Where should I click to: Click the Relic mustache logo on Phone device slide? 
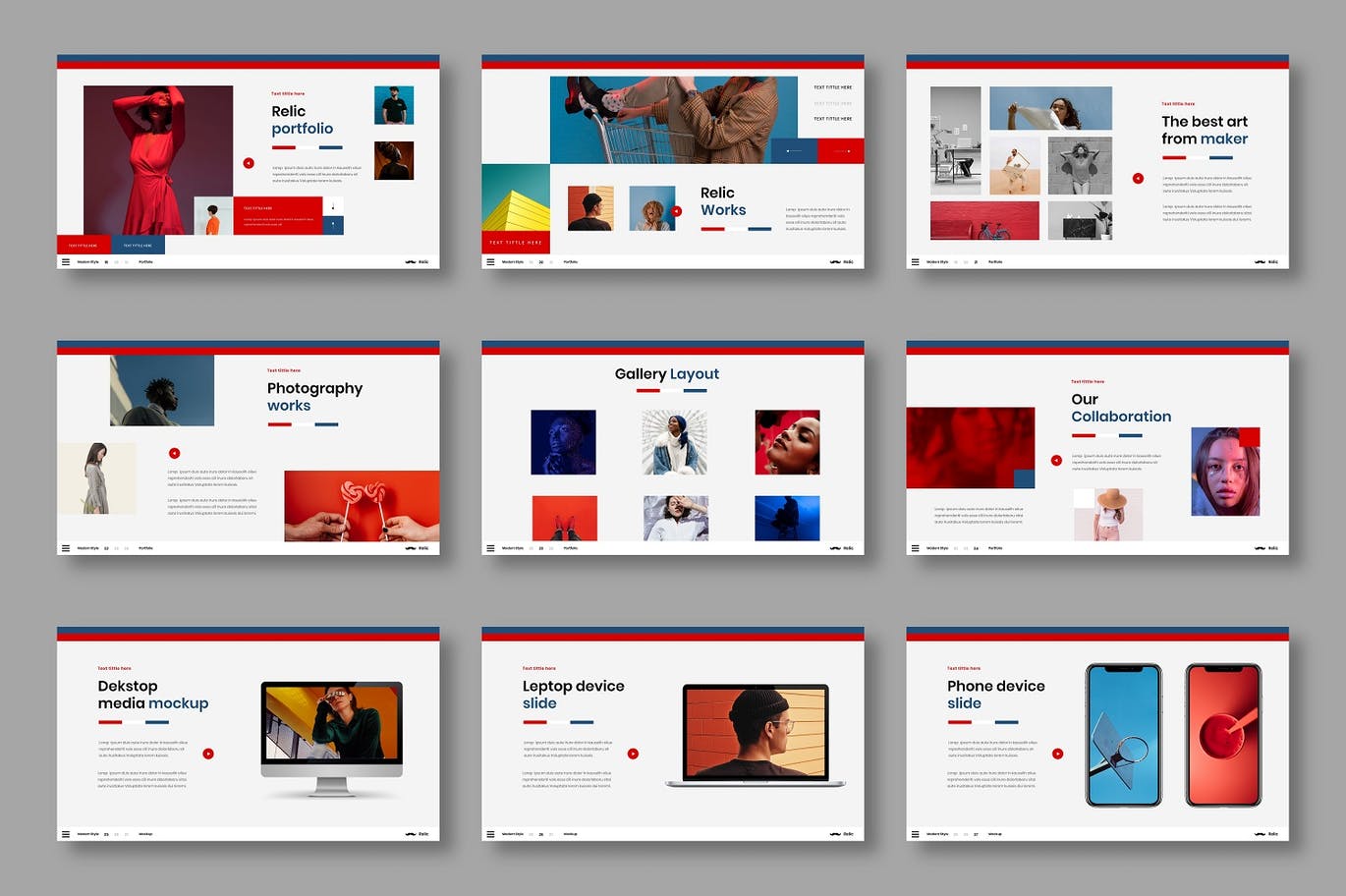point(1260,834)
